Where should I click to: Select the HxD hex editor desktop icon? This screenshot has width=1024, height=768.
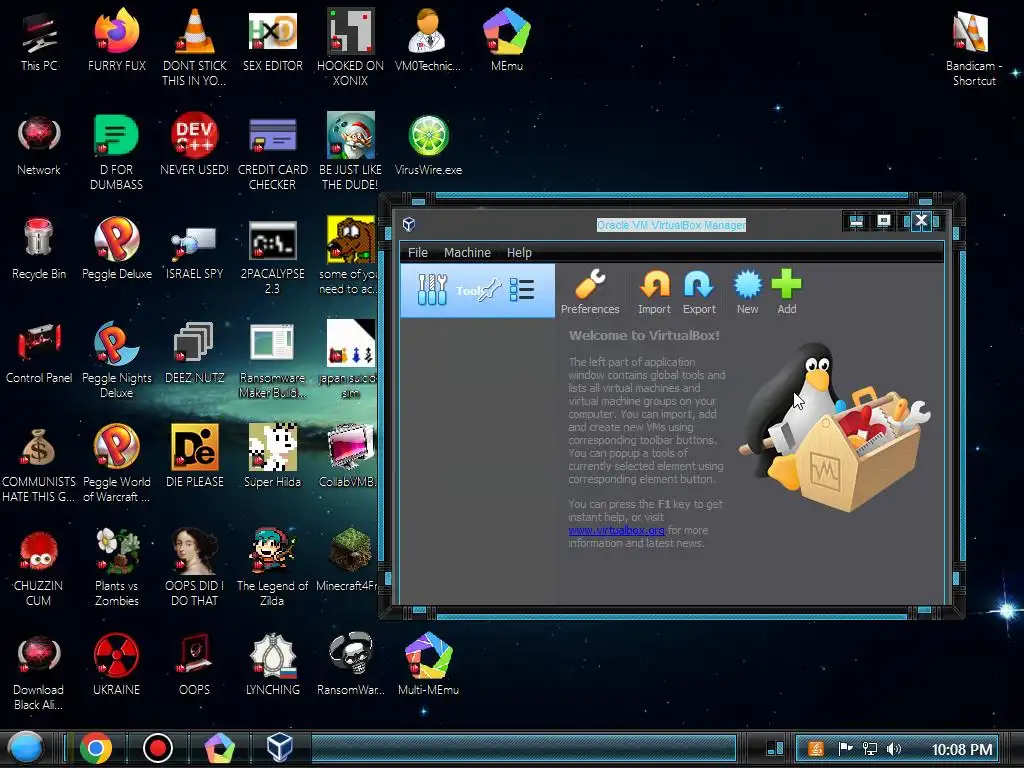point(273,40)
